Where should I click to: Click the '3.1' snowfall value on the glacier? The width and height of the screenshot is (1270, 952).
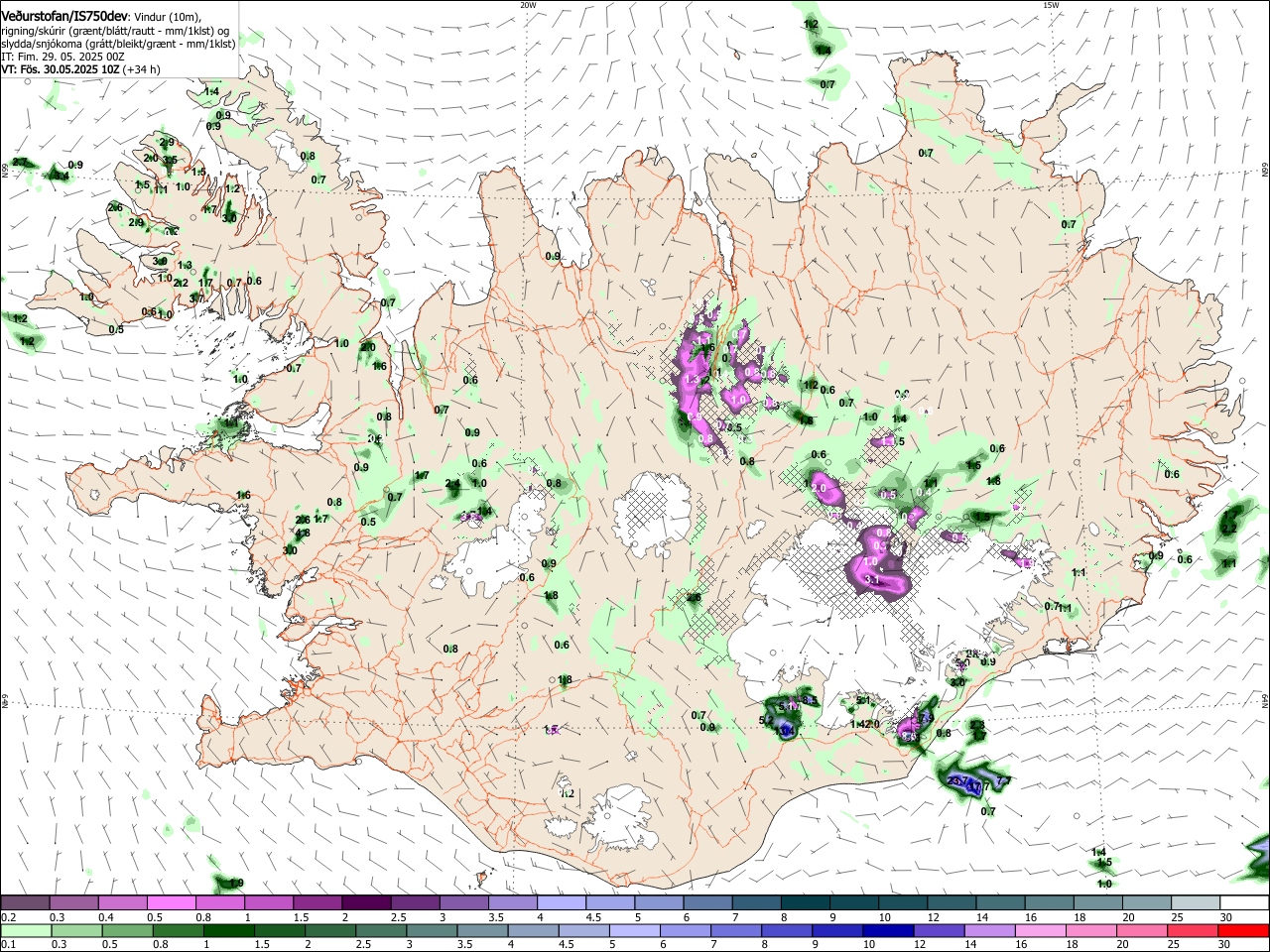[x=873, y=580]
